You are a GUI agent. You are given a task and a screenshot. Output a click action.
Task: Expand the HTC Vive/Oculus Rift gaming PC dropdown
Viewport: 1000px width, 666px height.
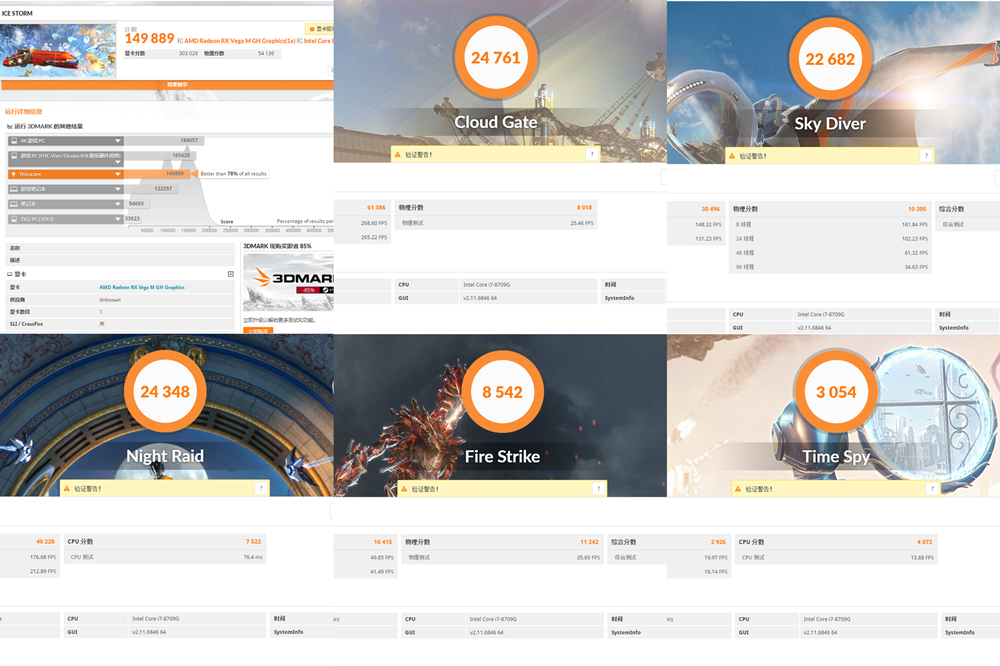pos(118,162)
